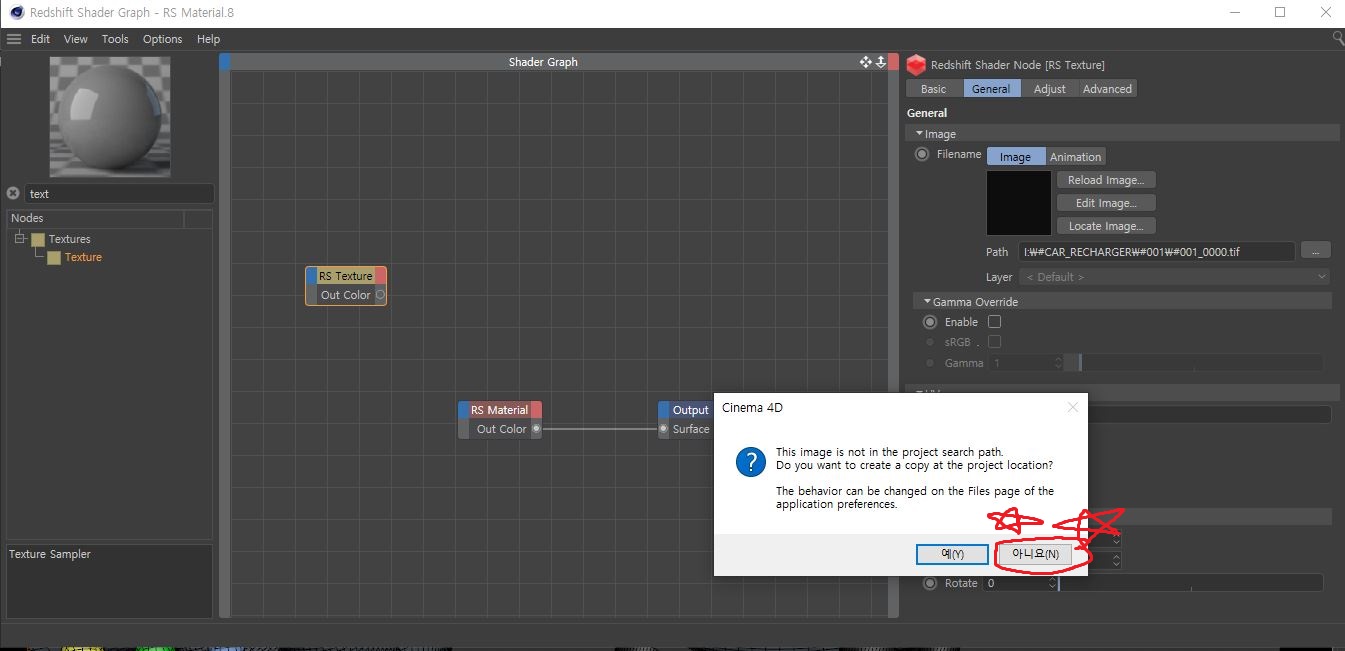1345x651 pixels.
Task: Switch to the Advanced tab
Action: (x=1107, y=89)
